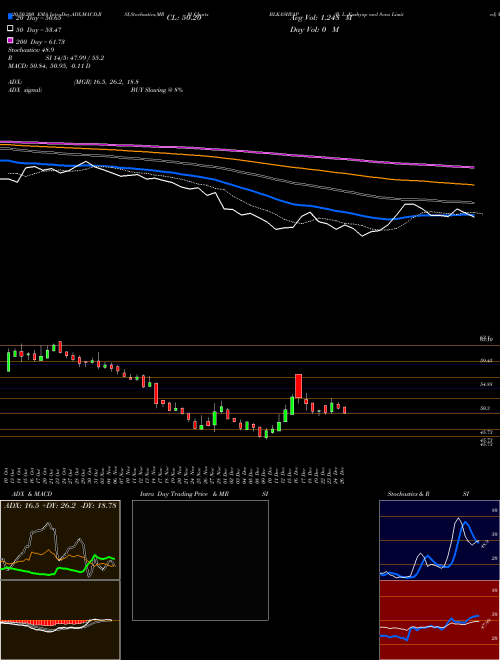Viewport: 500px width, 660px height.
Task: Click the tall green candlestick at chart start
Action: click(x=8, y=362)
